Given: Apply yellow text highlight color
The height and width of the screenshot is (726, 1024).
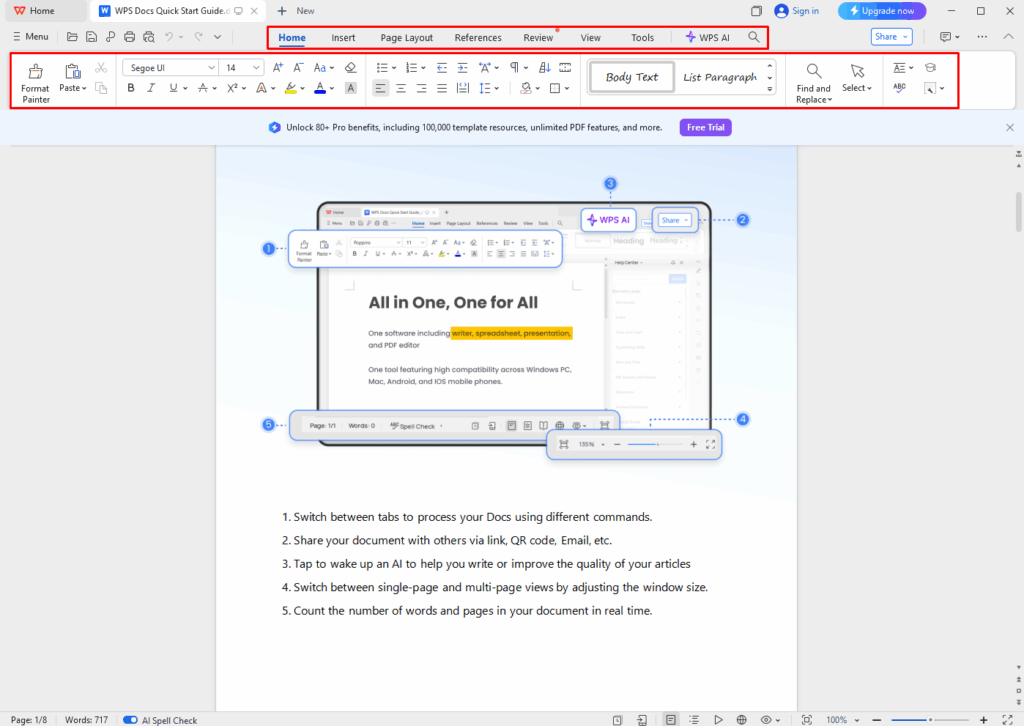Looking at the screenshot, I should 290,88.
